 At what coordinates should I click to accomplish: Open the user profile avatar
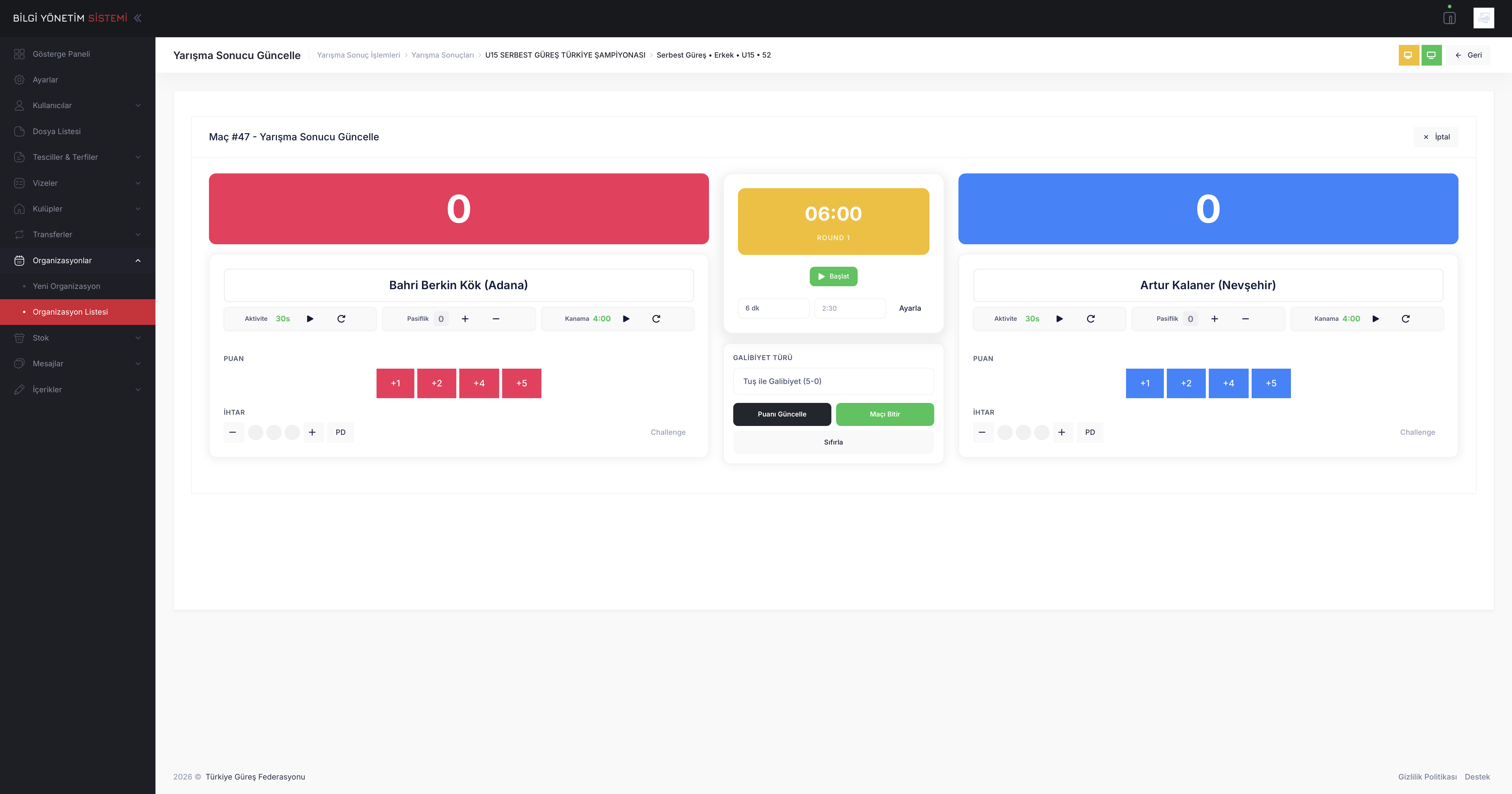click(x=1483, y=18)
